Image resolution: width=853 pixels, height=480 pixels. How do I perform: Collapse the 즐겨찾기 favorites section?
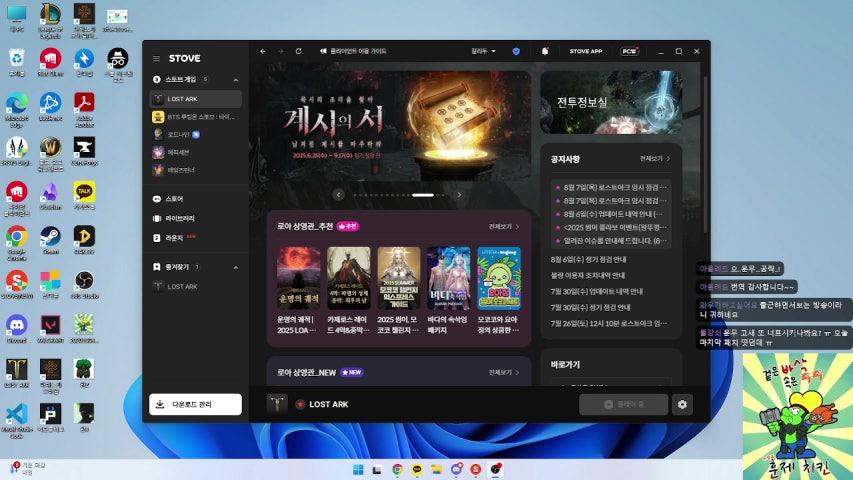point(236,268)
